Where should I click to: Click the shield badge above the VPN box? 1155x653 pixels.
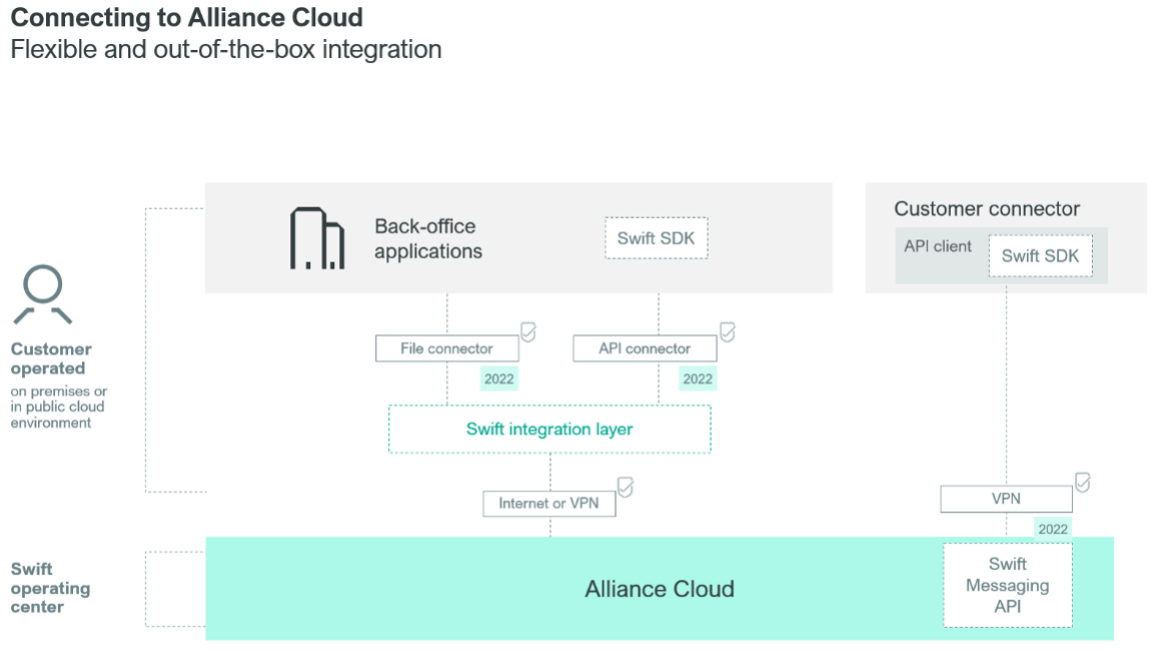pyautogui.click(x=1082, y=481)
